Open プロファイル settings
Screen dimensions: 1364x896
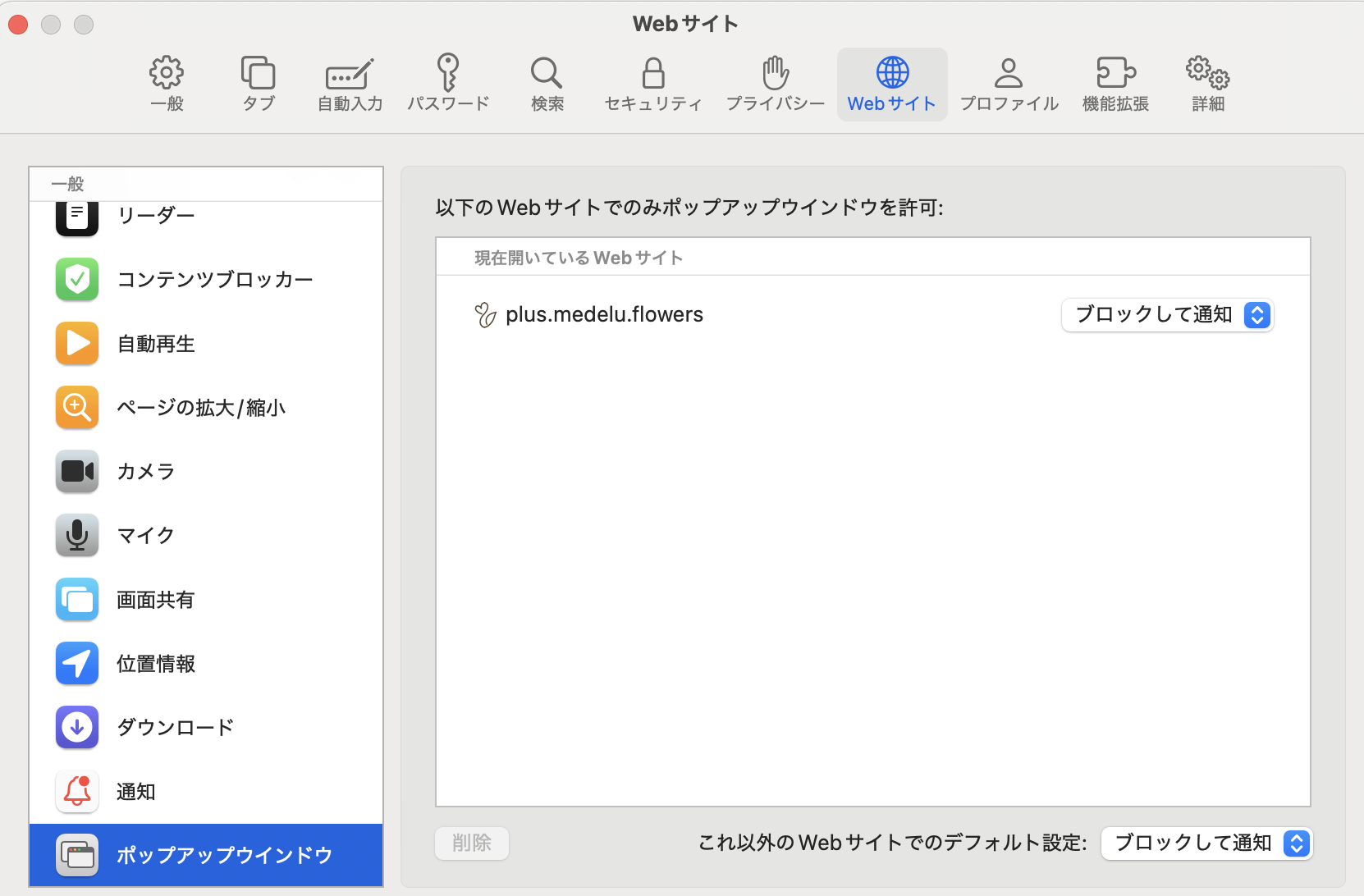(x=1009, y=82)
